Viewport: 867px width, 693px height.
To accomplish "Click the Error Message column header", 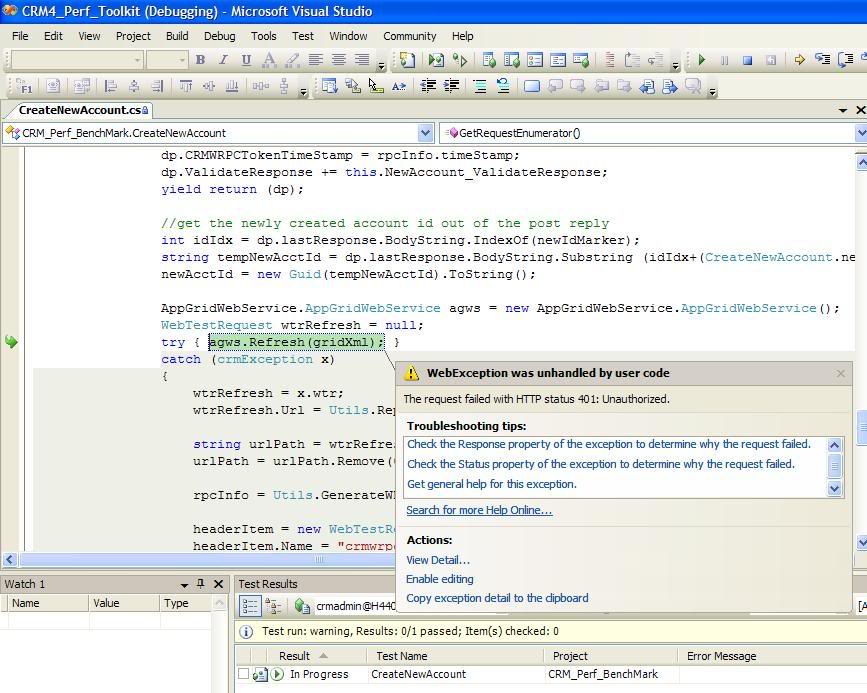I will click(x=772, y=656).
